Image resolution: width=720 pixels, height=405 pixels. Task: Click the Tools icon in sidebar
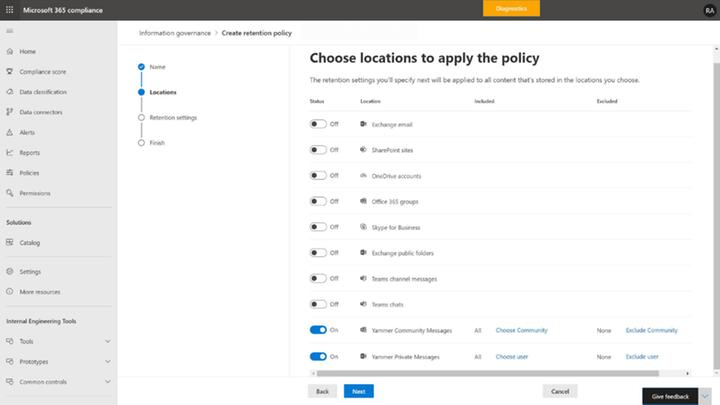[x=10, y=341]
